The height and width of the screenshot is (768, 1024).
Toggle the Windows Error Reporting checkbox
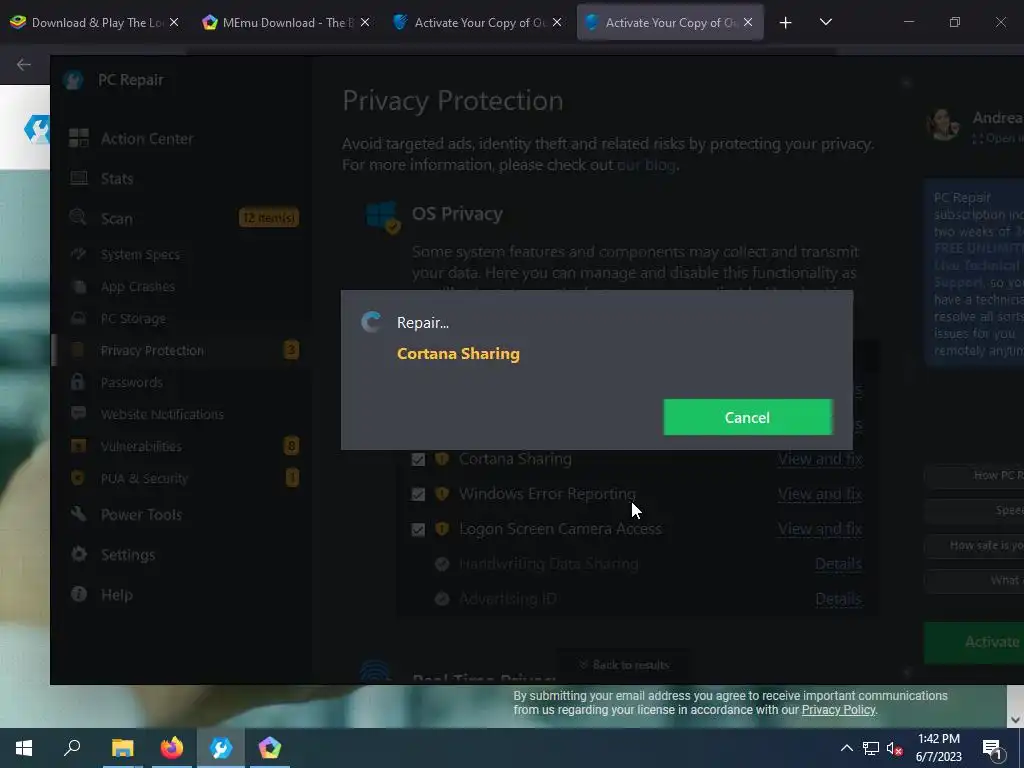point(418,494)
